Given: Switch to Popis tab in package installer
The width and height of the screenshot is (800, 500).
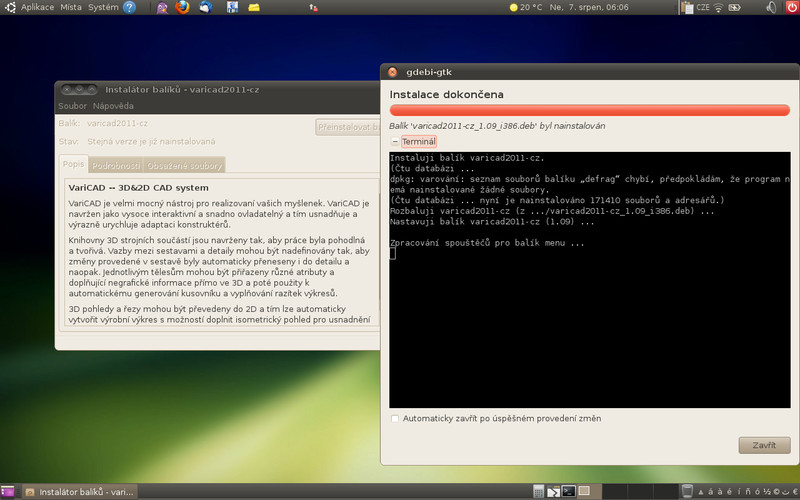Looking at the screenshot, I should click(73, 164).
